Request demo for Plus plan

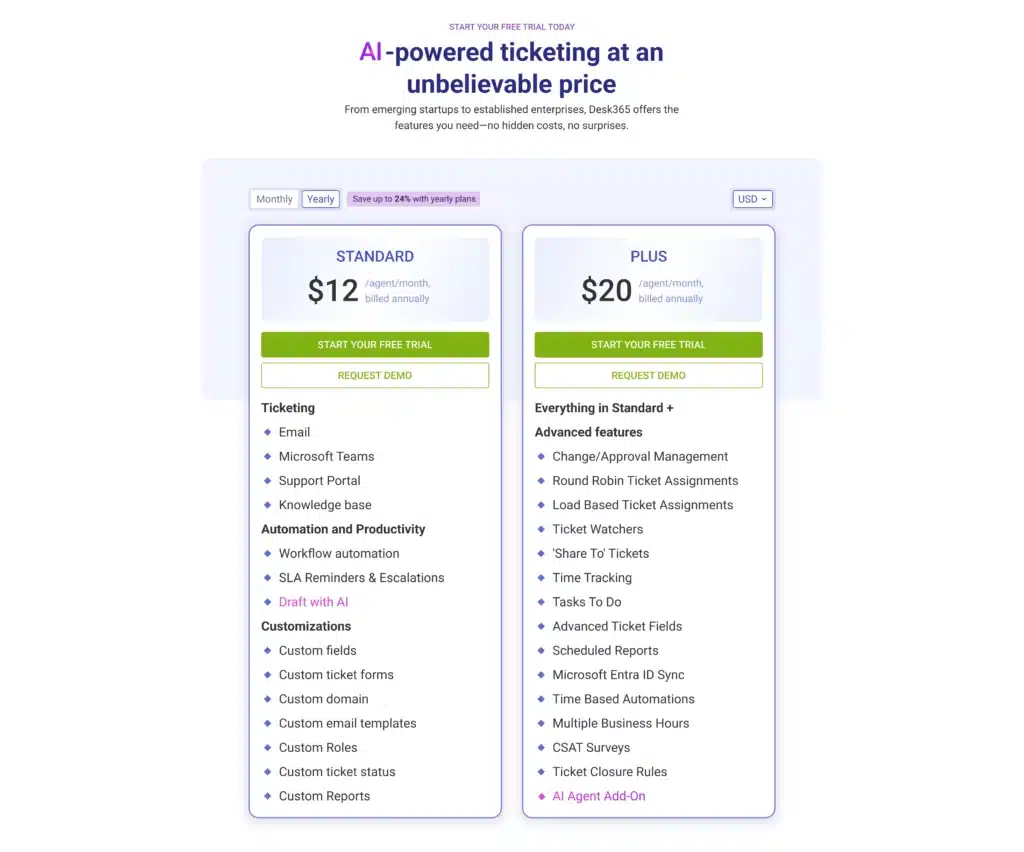(648, 376)
